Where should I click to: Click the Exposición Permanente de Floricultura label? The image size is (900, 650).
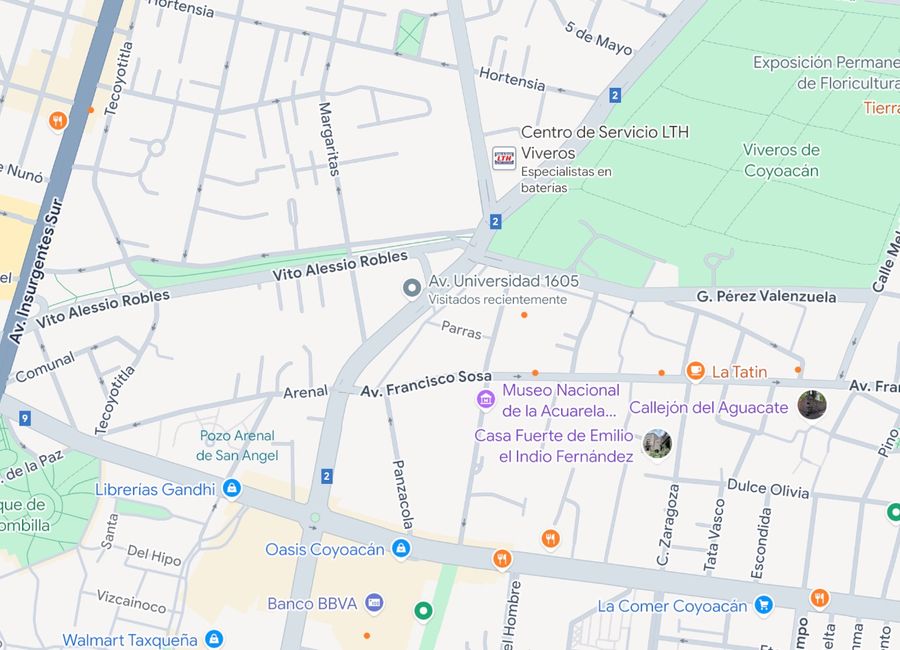(x=827, y=72)
